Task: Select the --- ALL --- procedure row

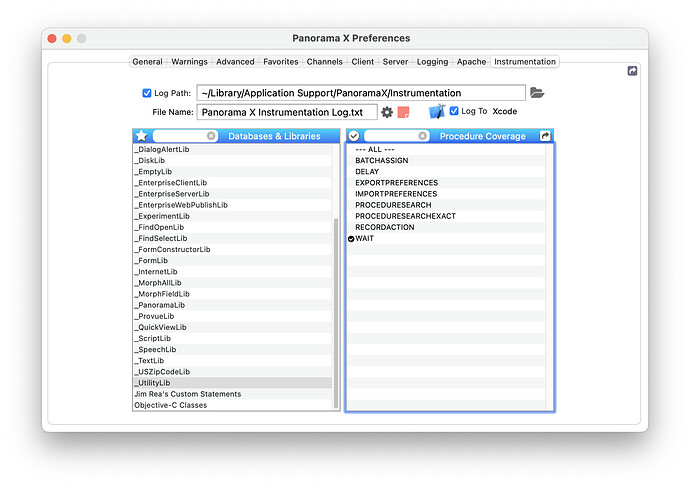Action: pyautogui.click(x=446, y=150)
